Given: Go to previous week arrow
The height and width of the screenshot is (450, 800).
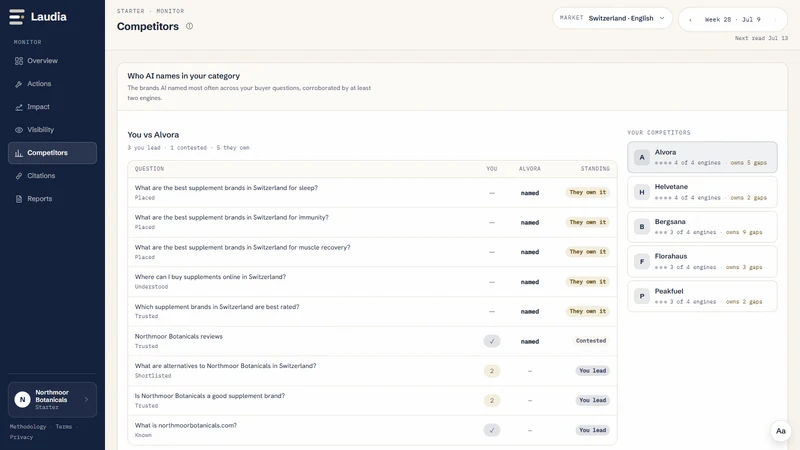Looking at the screenshot, I should (x=690, y=20).
